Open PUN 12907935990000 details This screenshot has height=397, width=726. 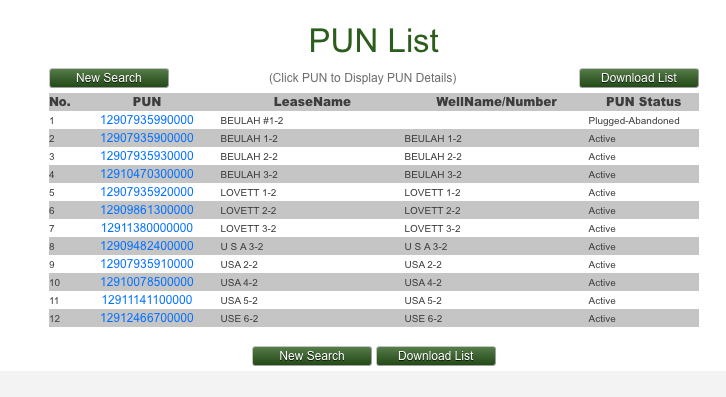(x=147, y=120)
